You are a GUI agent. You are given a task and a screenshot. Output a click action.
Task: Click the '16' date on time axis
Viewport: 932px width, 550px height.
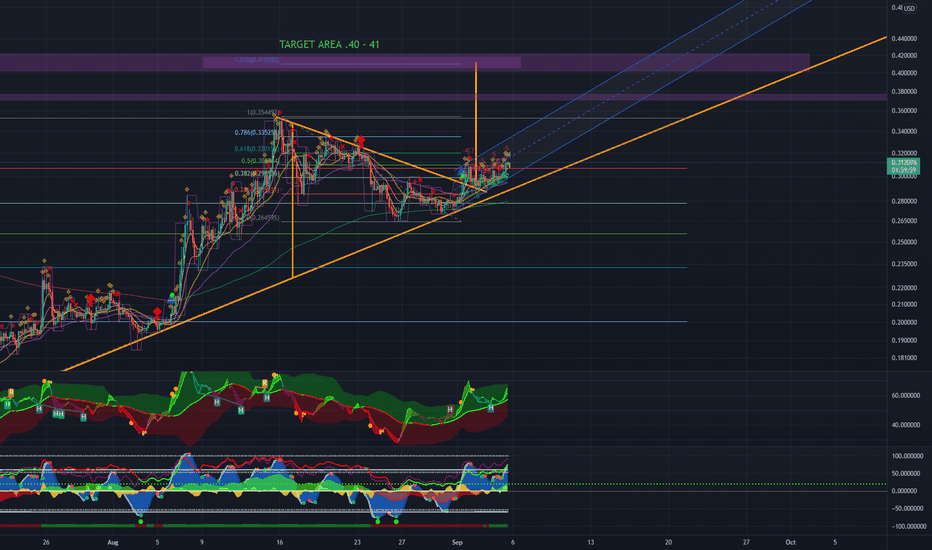279,542
